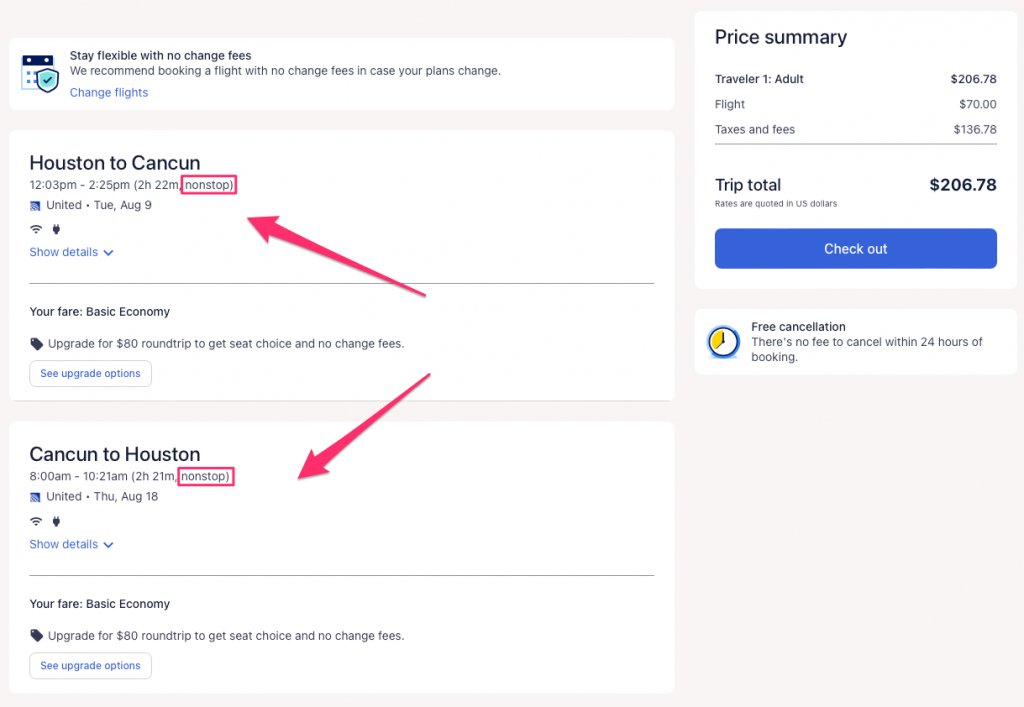Image resolution: width=1024 pixels, height=707 pixels.
Task: Click the tag icon beside first upgrade offer
Action: point(37,344)
